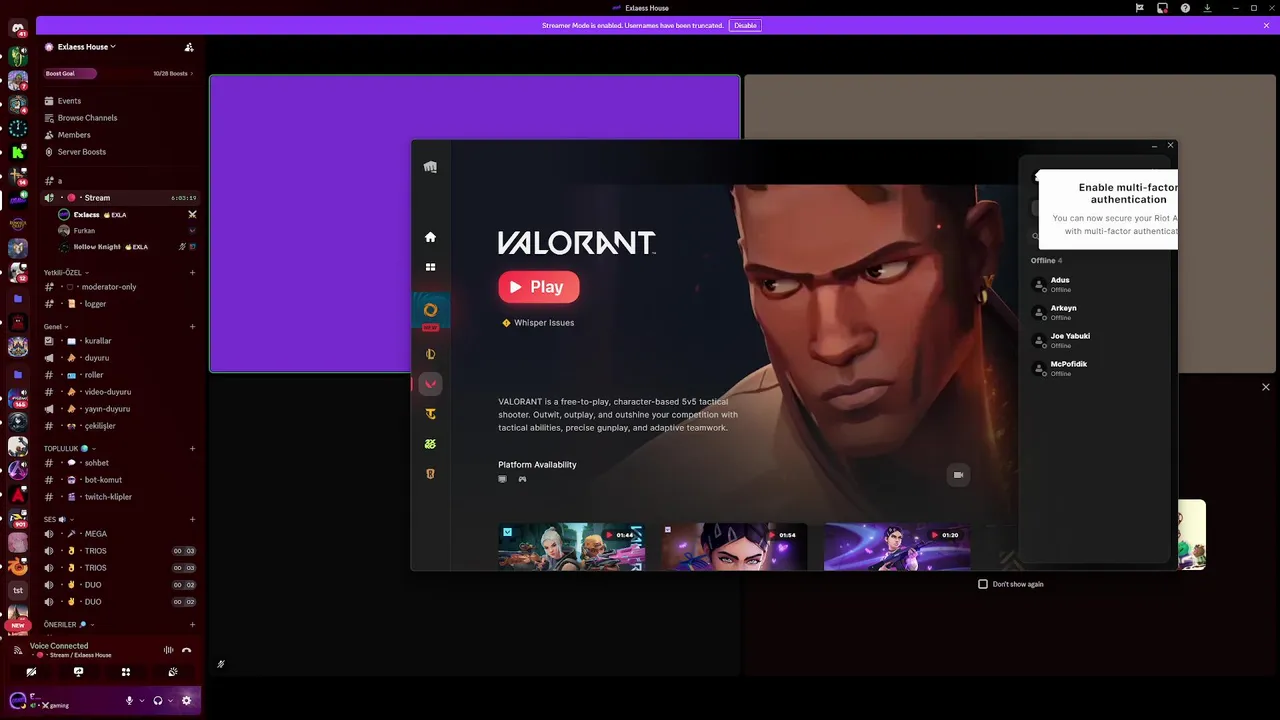Screen dimensions: 1280x720
Task: Play the 01:54 video thumbnail
Action: [734, 547]
